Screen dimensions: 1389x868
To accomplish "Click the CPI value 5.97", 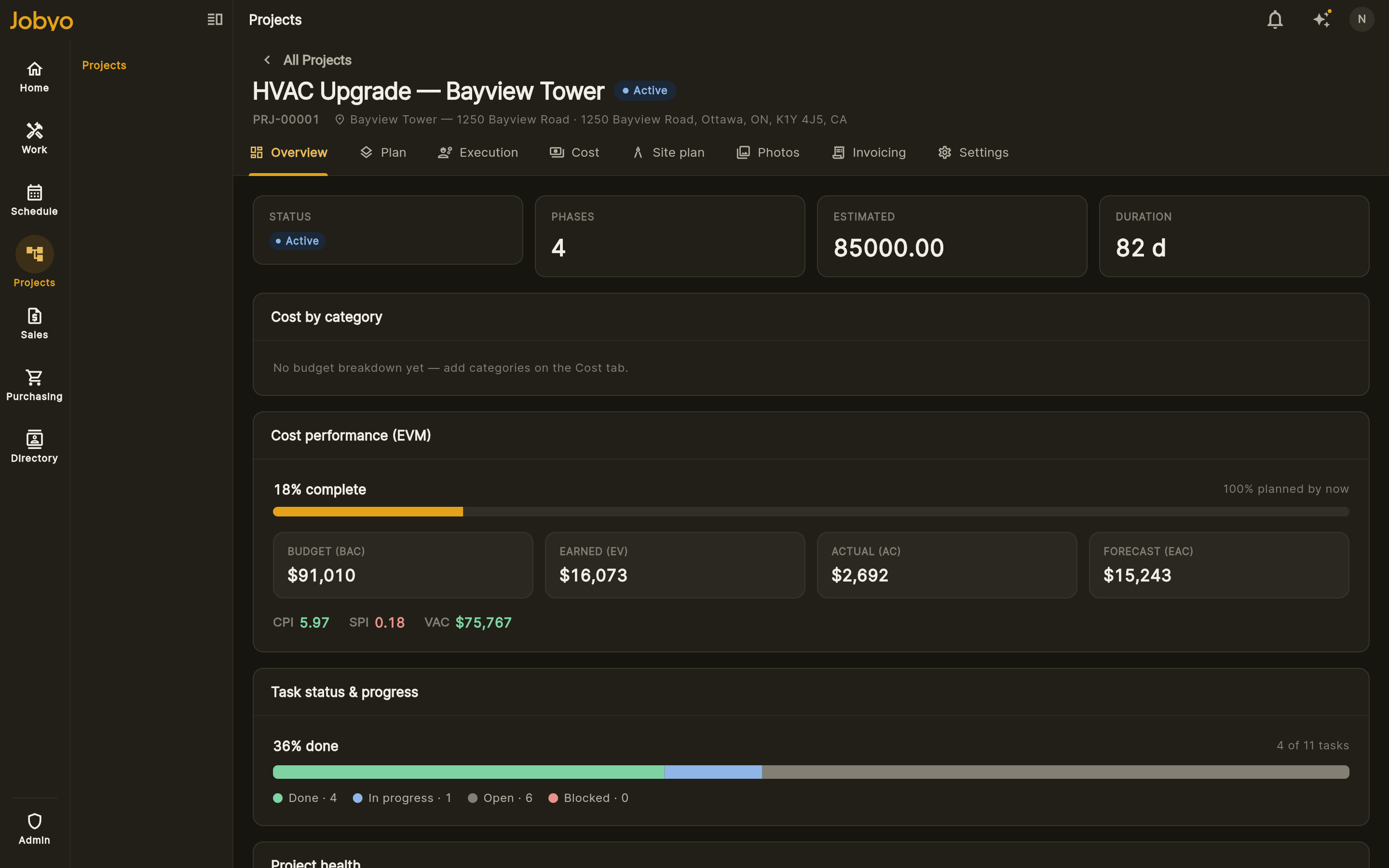I will pyautogui.click(x=314, y=623).
